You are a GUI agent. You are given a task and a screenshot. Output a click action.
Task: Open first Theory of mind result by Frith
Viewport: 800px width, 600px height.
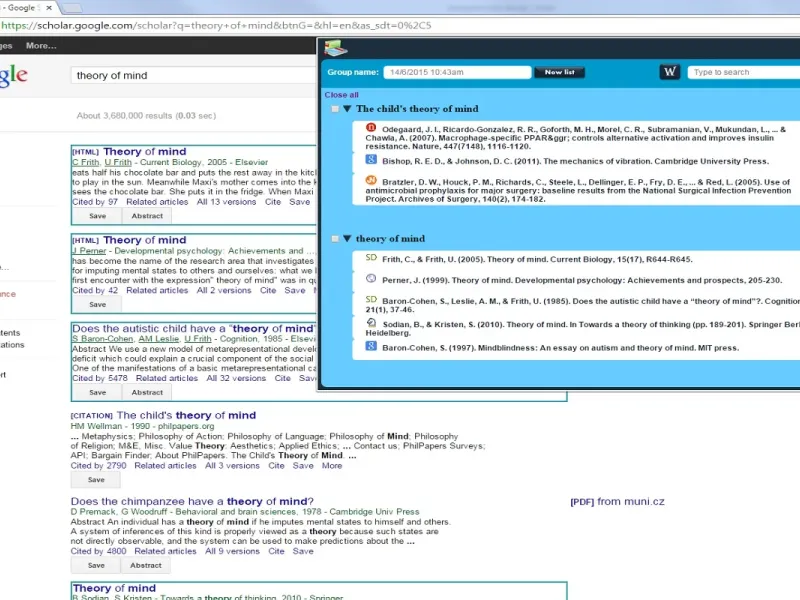(x=144, y=152)
